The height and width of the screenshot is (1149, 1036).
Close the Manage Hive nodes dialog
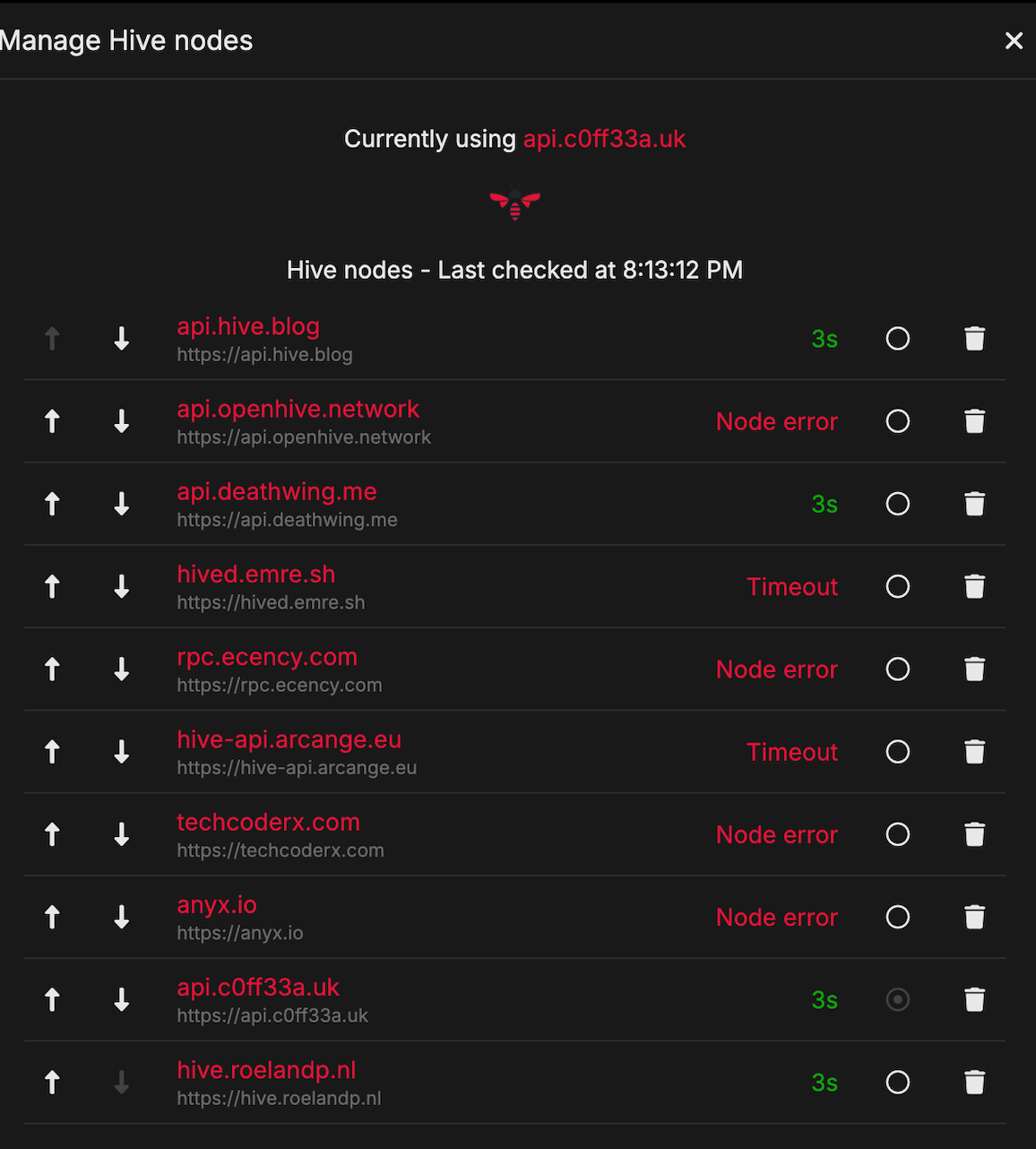click(1014, 41)
